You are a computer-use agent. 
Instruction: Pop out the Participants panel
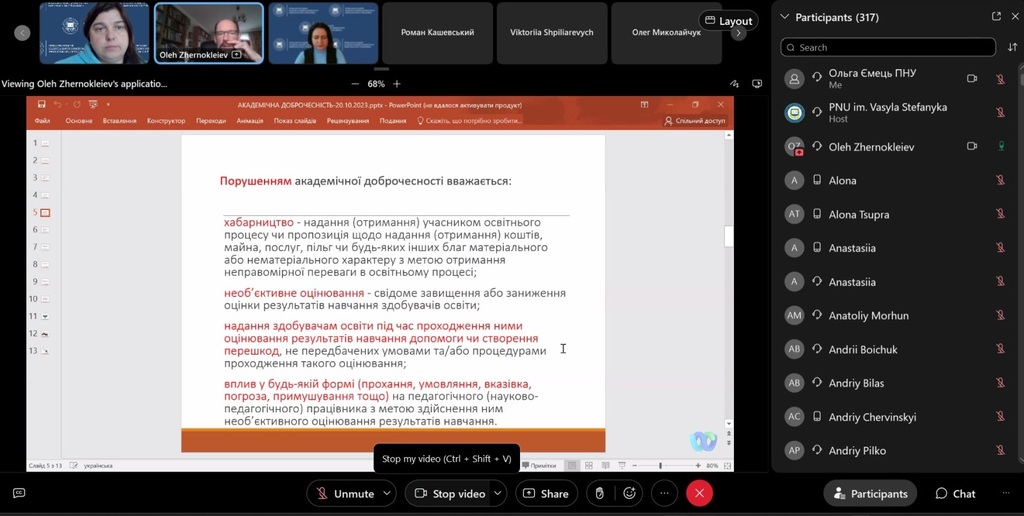pos(997,17)
